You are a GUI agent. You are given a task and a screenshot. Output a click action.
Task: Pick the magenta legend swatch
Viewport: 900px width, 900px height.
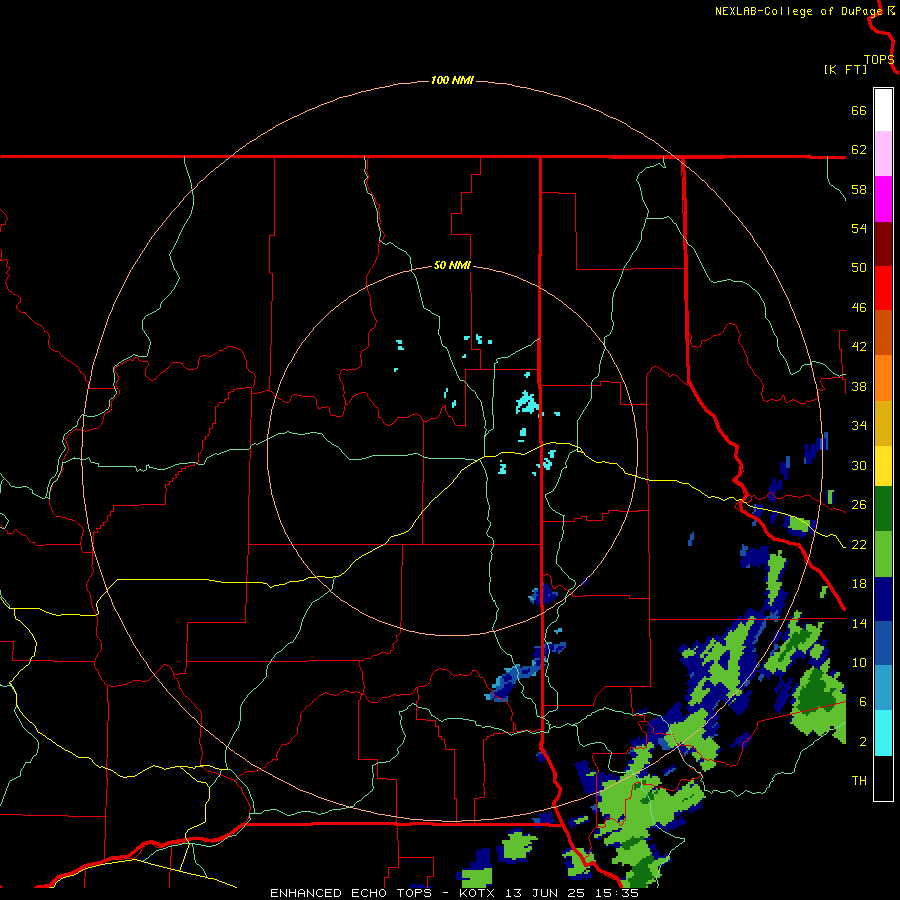click(883, 199)
